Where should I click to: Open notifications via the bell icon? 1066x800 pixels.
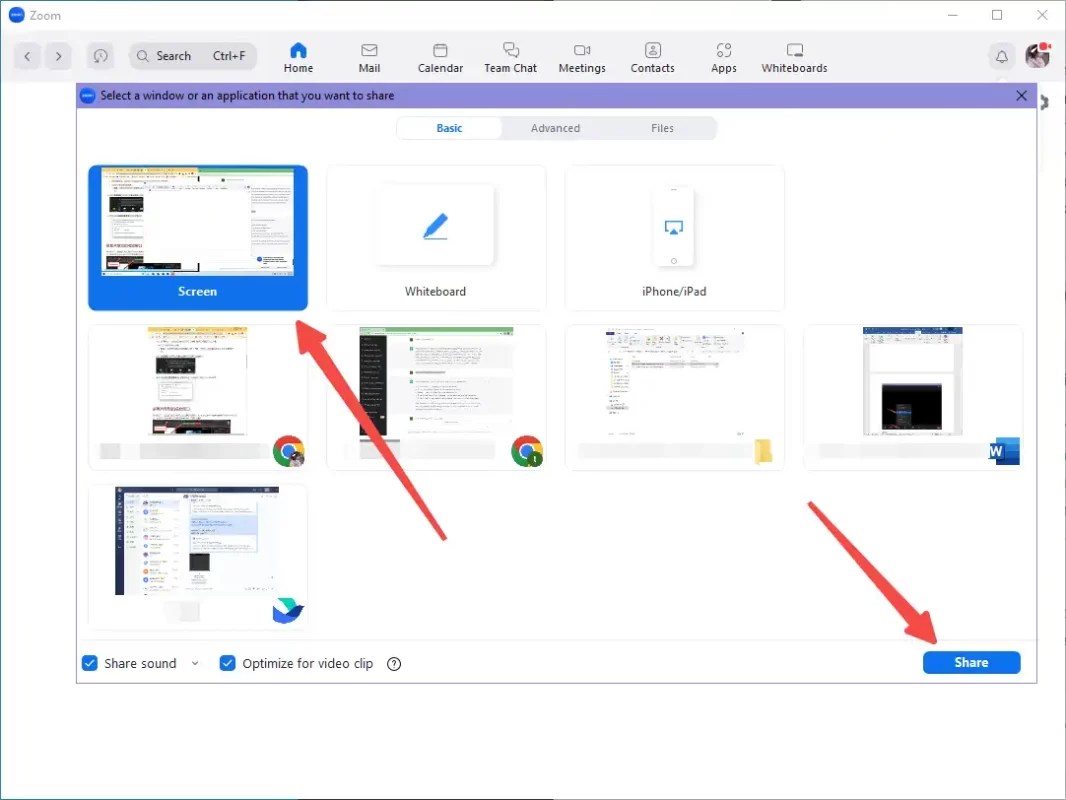(1001, 56)
